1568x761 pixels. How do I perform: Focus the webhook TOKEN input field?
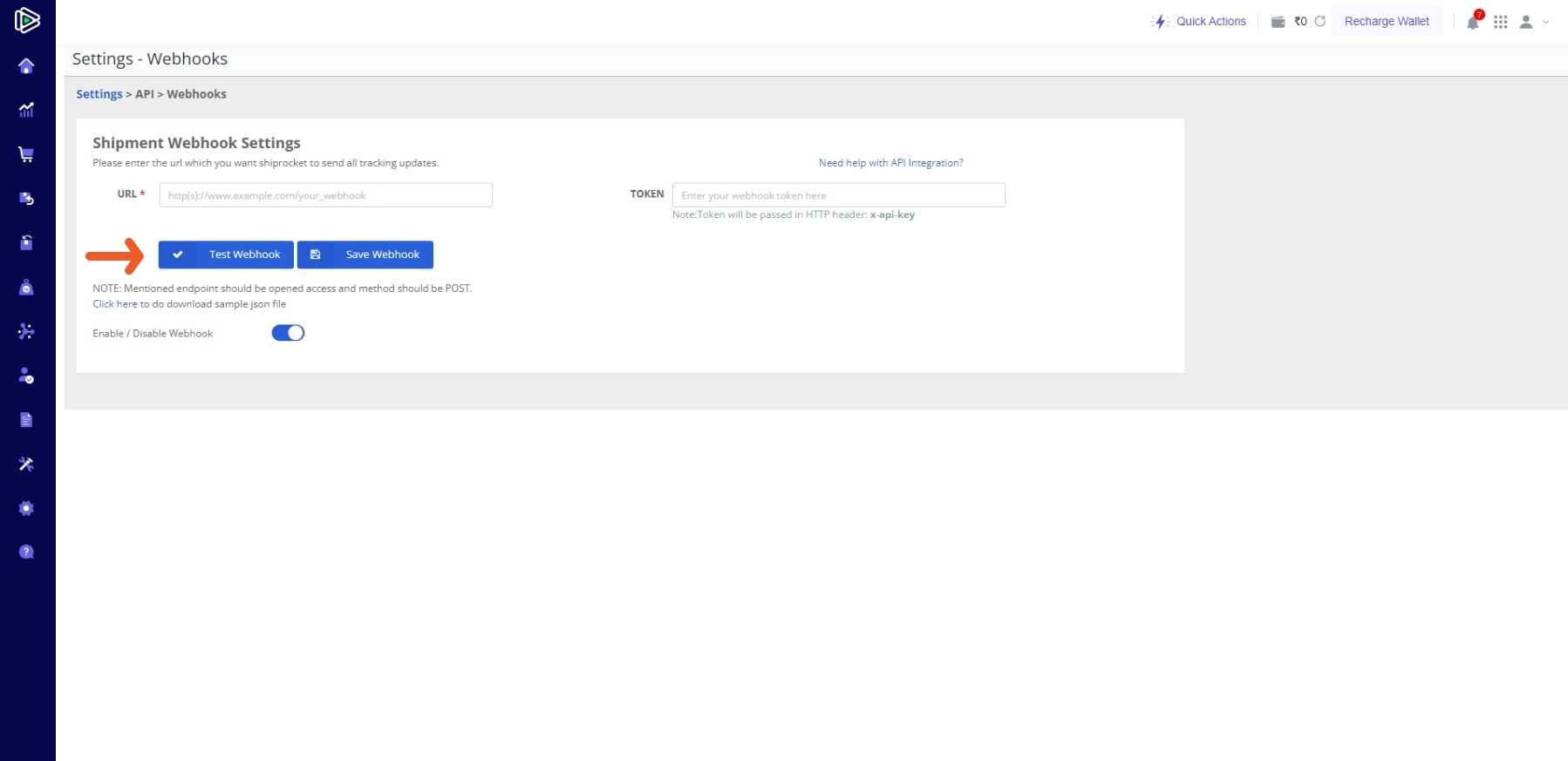(839, 195)
